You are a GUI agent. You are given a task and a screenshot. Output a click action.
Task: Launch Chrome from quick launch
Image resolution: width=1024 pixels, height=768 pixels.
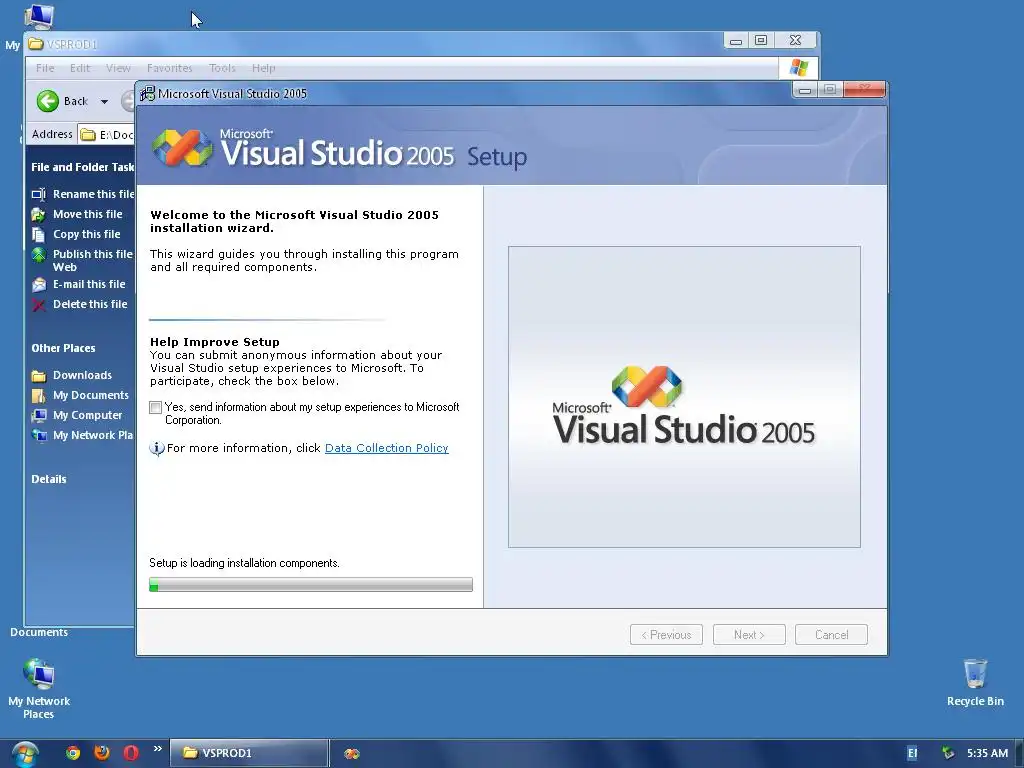[x=73, y=753]
